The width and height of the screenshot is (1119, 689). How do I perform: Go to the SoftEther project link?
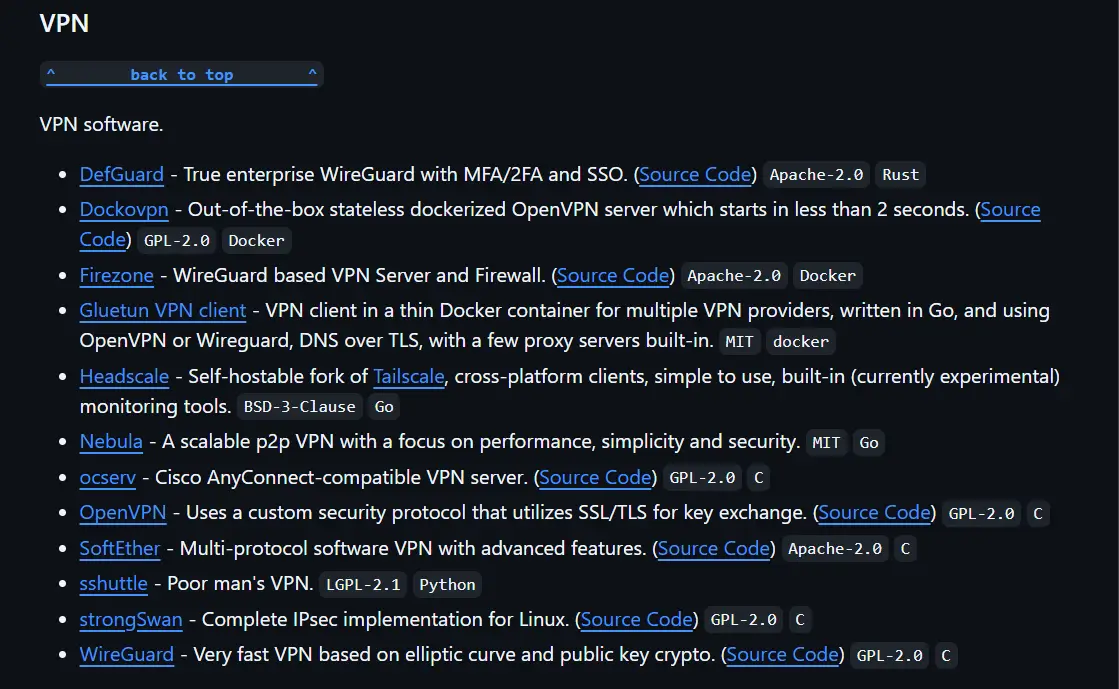(x=120, y=548)
